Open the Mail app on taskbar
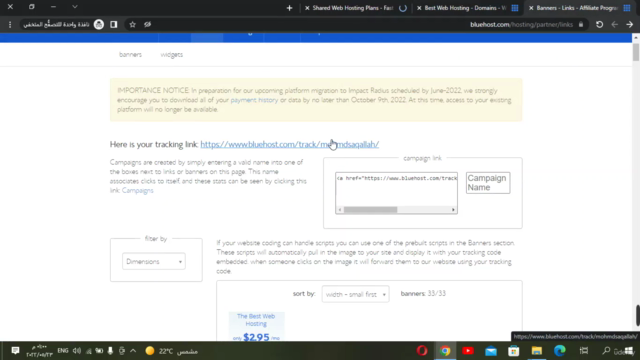The image size is (640, 360). tap(491, 351)
